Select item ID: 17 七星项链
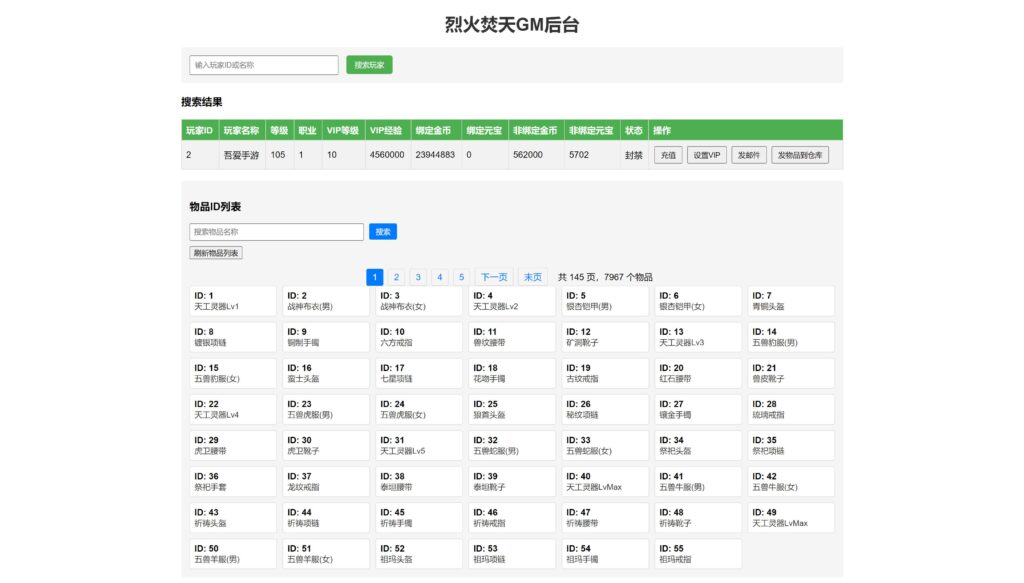This screenshot has width=1024, height=583. 418,372
